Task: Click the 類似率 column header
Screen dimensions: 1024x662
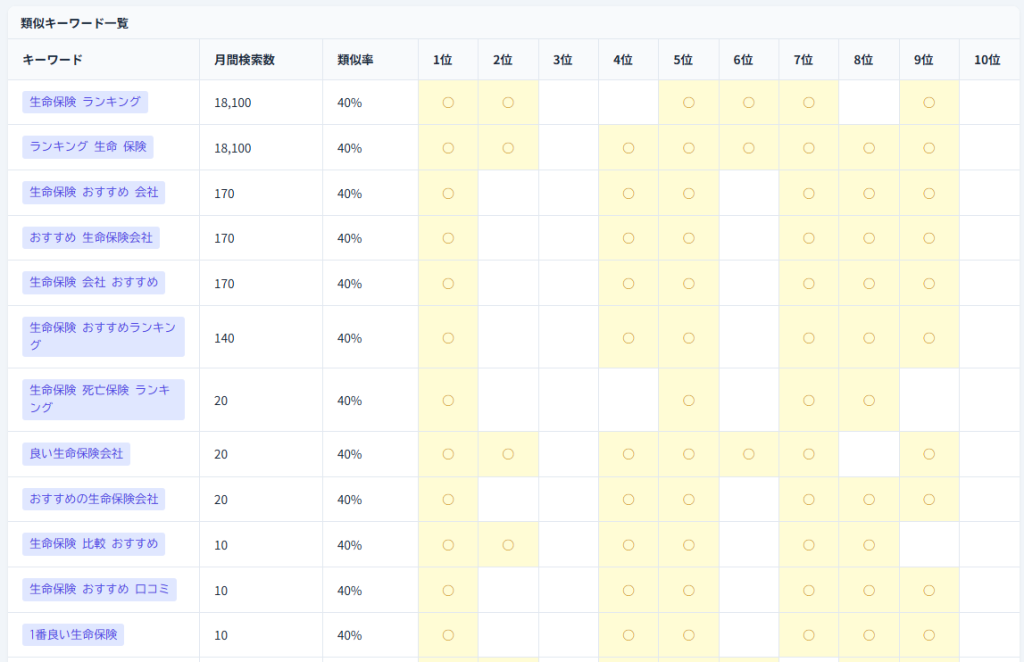Action: (355, 60)
